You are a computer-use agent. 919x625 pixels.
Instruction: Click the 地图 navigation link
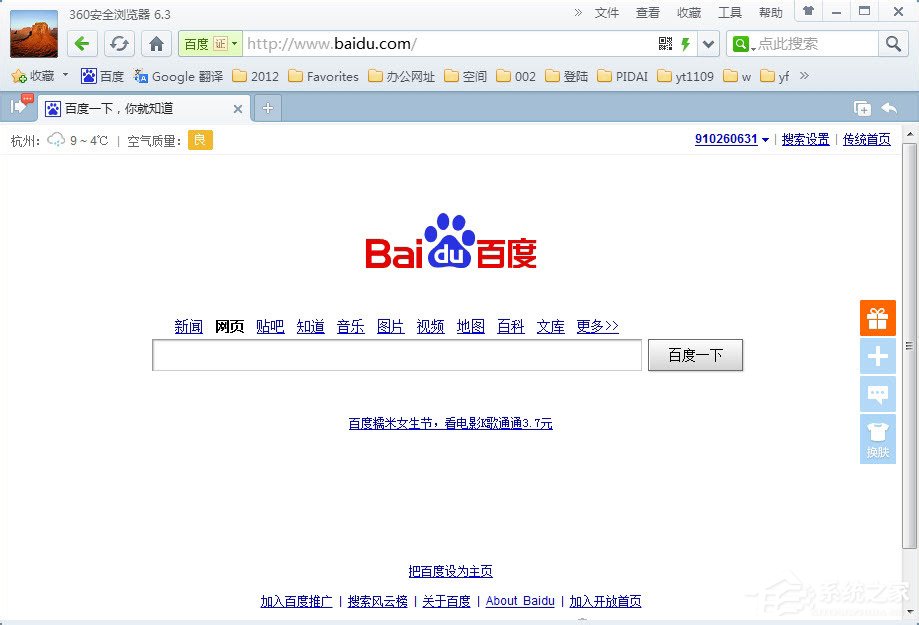tap(470, 326)
